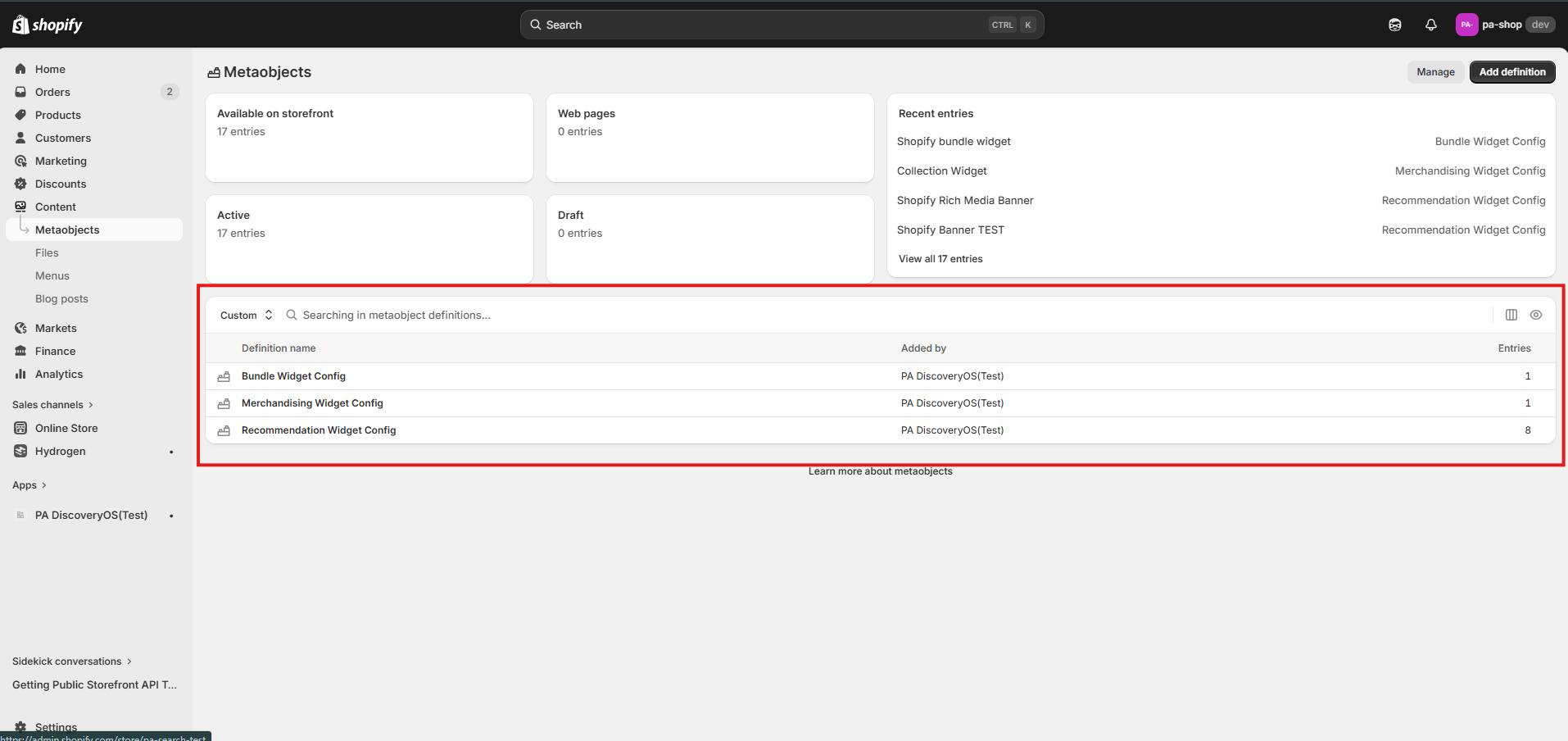Click the Orders count badge 2

point(170,92)
